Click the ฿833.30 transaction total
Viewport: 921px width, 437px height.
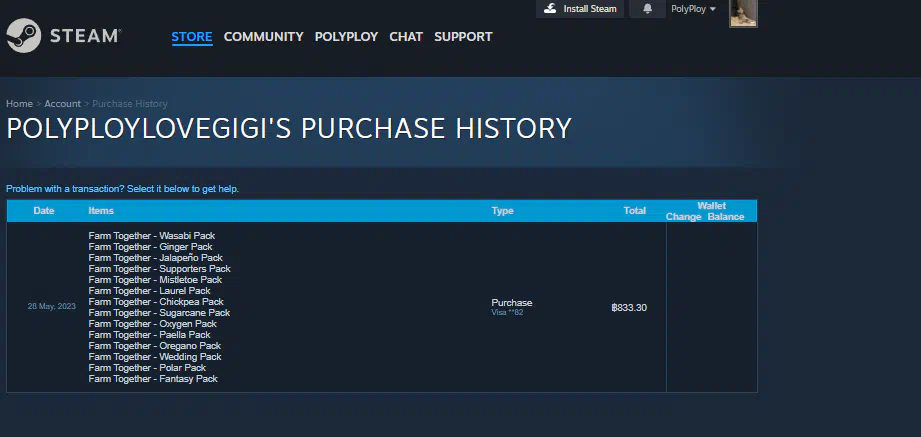[x=629, y=307]
